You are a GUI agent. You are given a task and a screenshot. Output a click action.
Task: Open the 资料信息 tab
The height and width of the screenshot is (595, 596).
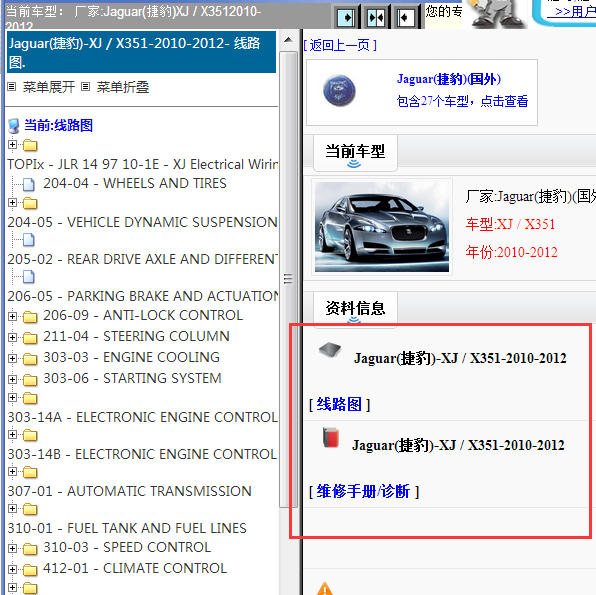pyautogui.click(x=355, y=309)
